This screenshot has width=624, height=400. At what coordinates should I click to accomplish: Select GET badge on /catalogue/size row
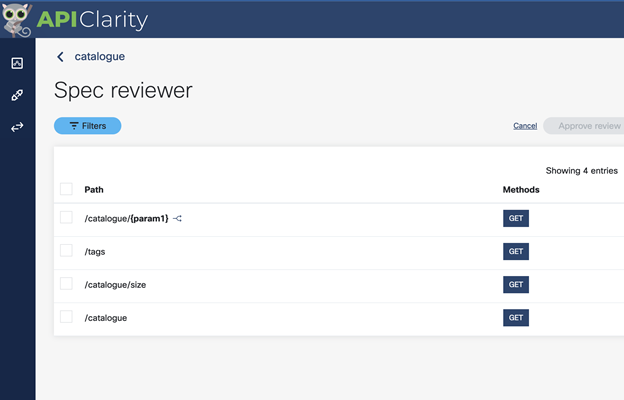tap(515, 285)
